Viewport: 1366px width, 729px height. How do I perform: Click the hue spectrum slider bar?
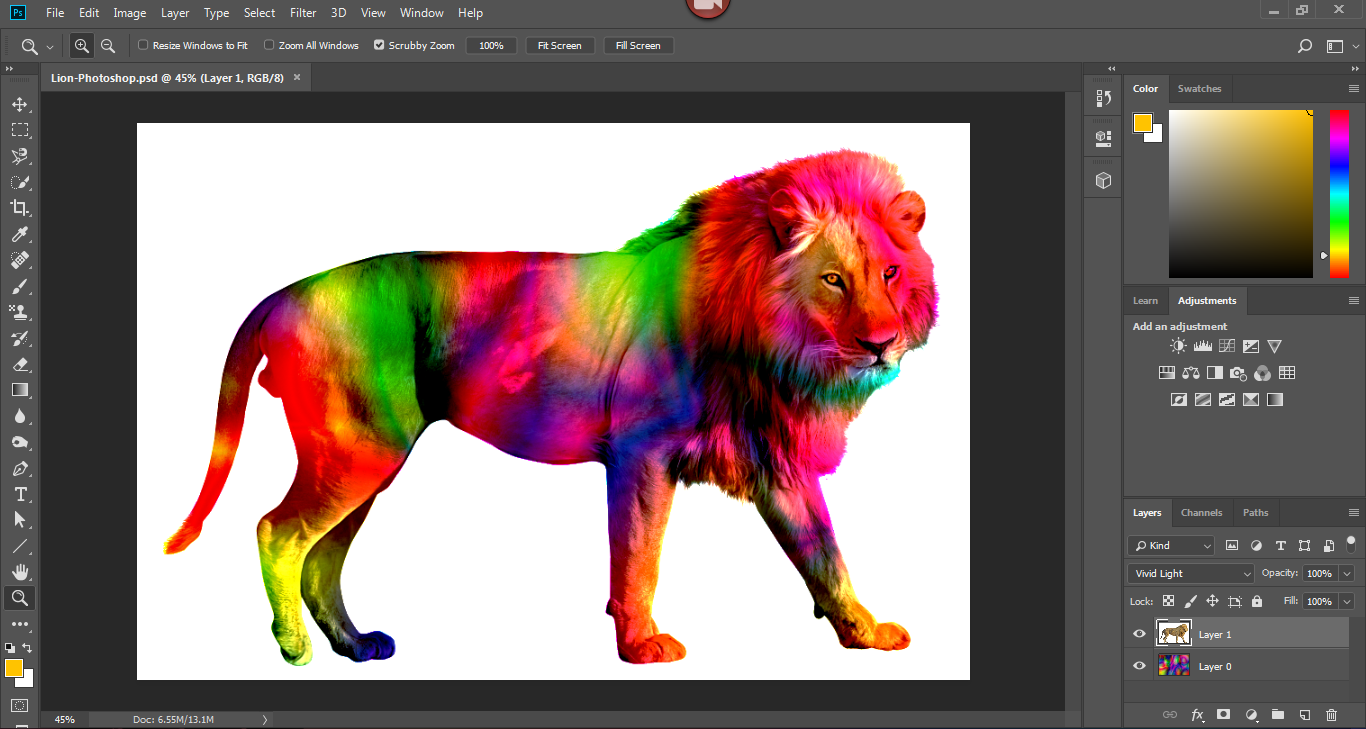point(1338,193)
